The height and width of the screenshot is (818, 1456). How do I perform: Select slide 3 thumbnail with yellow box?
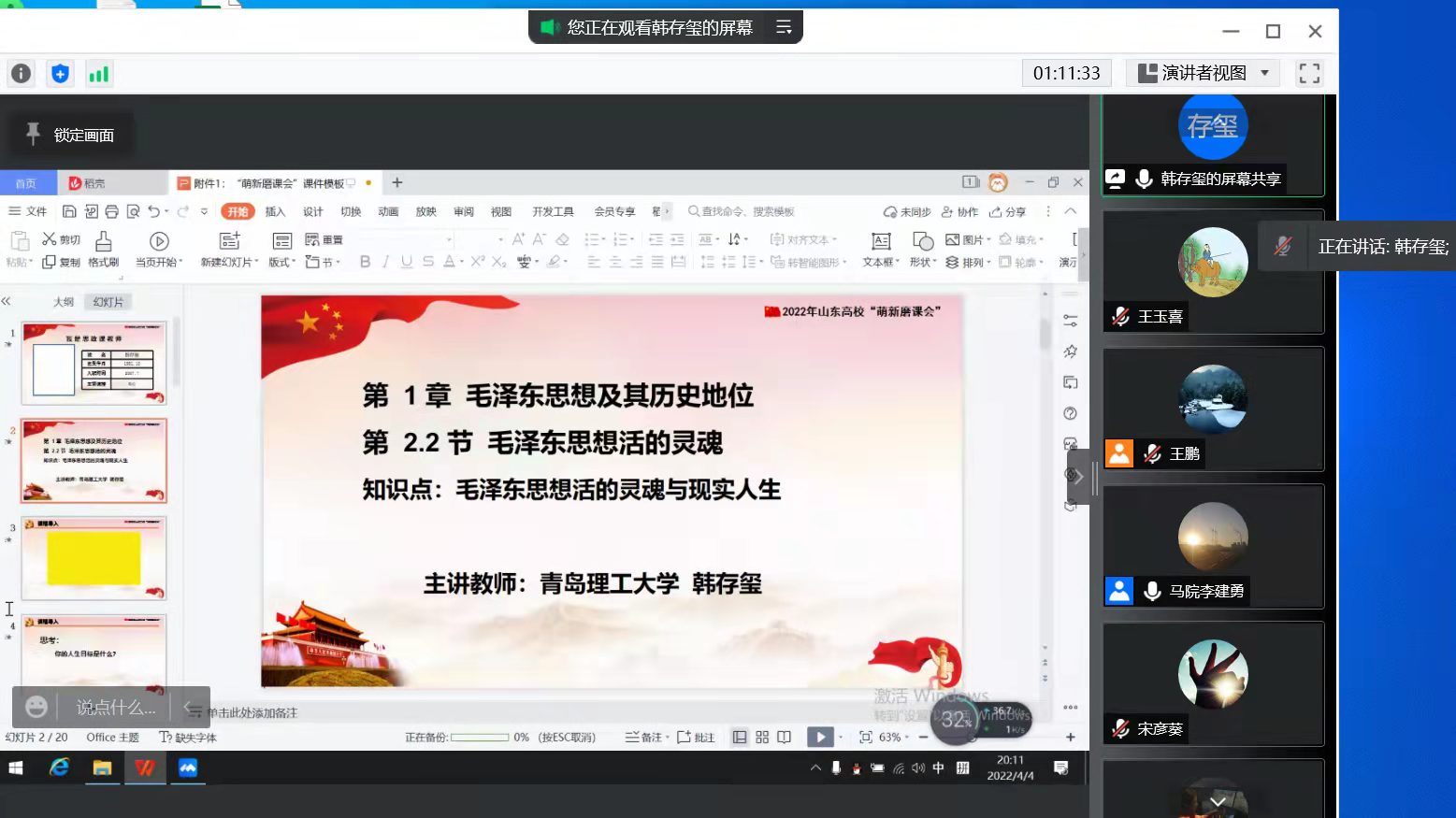(x=94, y=558)
